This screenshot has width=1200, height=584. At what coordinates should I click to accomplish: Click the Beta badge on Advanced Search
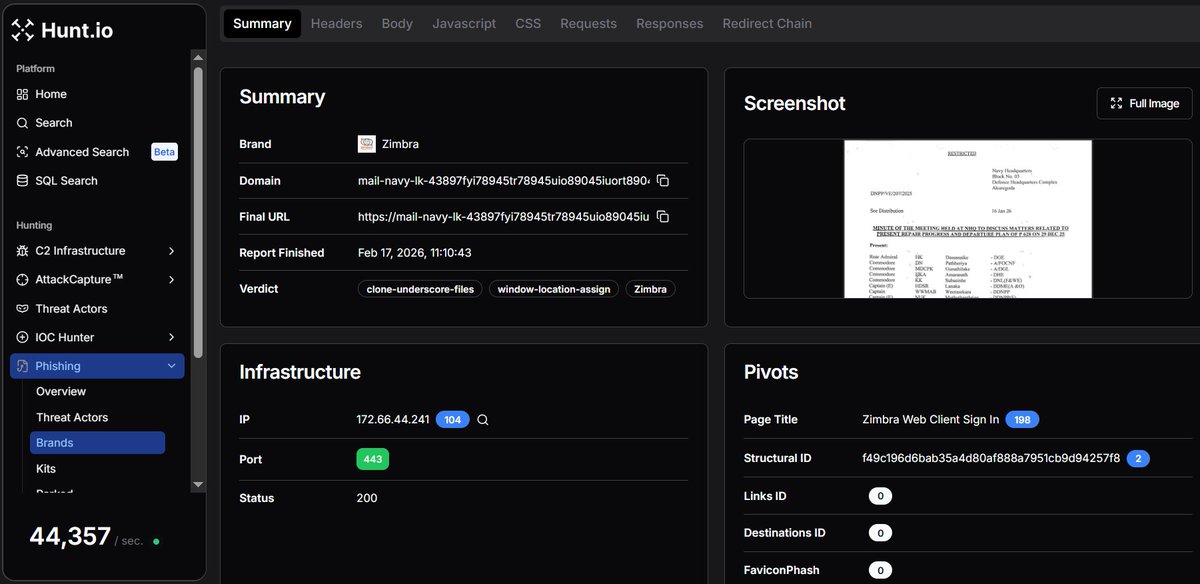click(164, 152)
